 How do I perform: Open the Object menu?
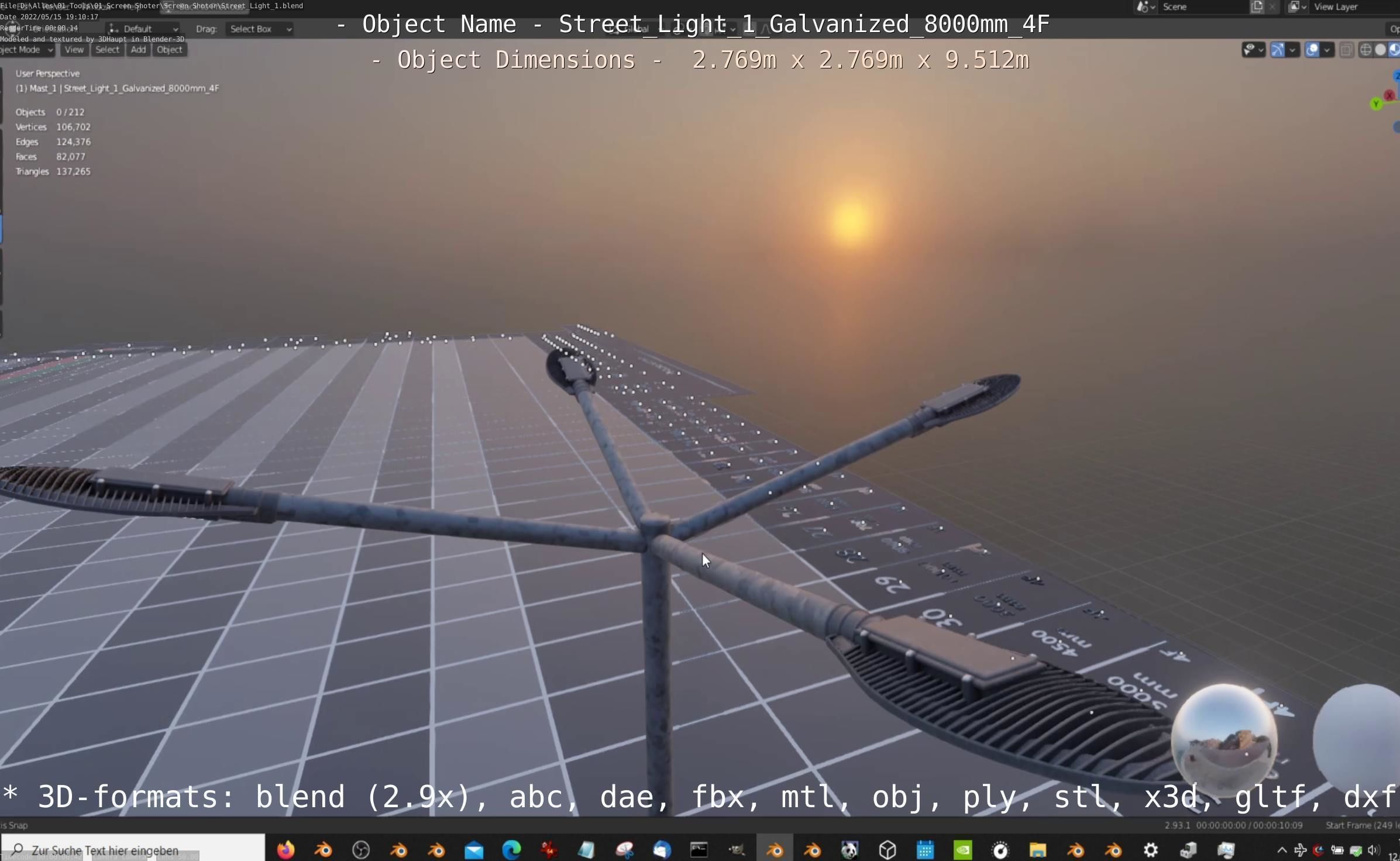click(x=170, y=50)
